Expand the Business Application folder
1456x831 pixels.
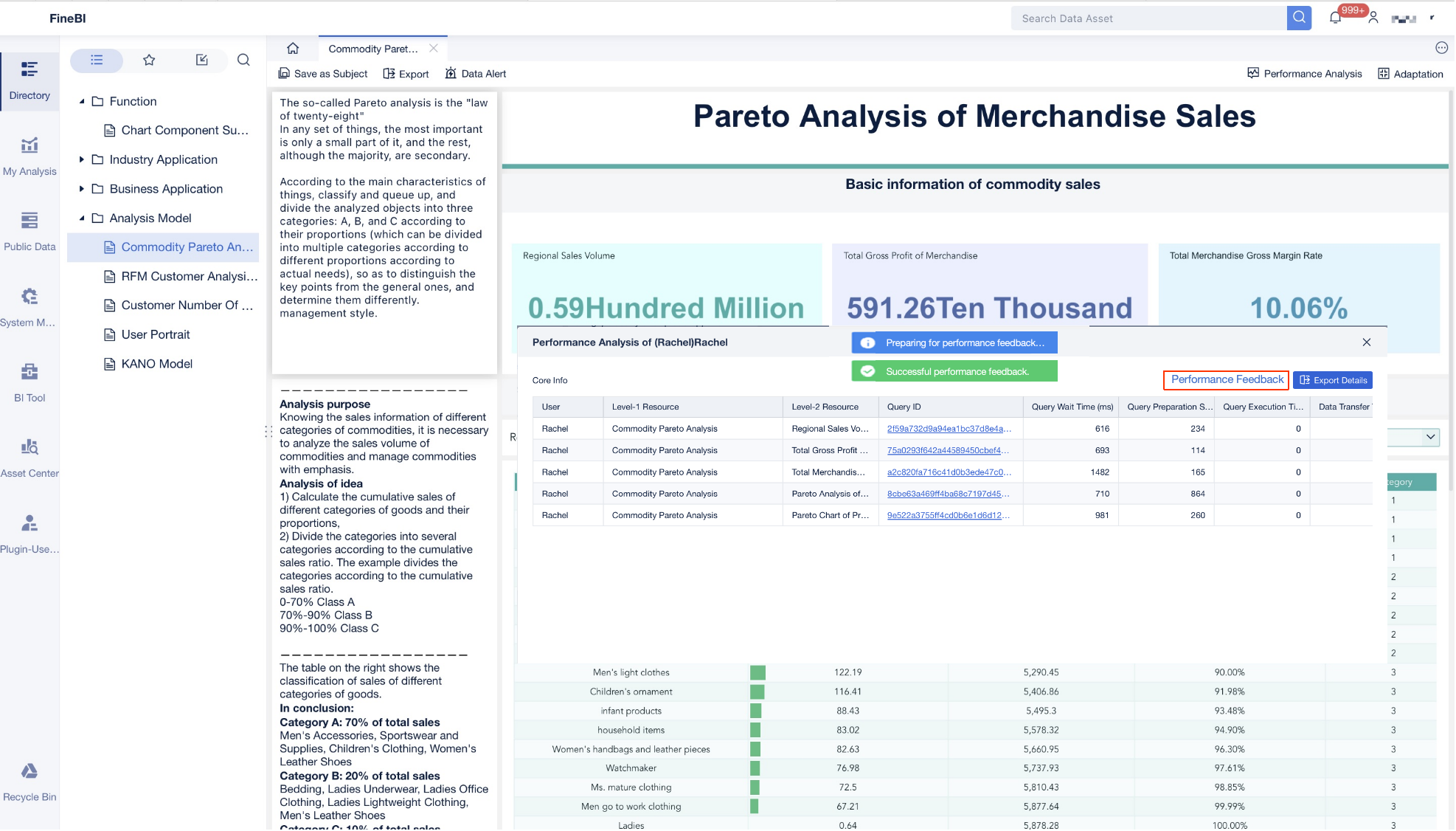(82, 189)
